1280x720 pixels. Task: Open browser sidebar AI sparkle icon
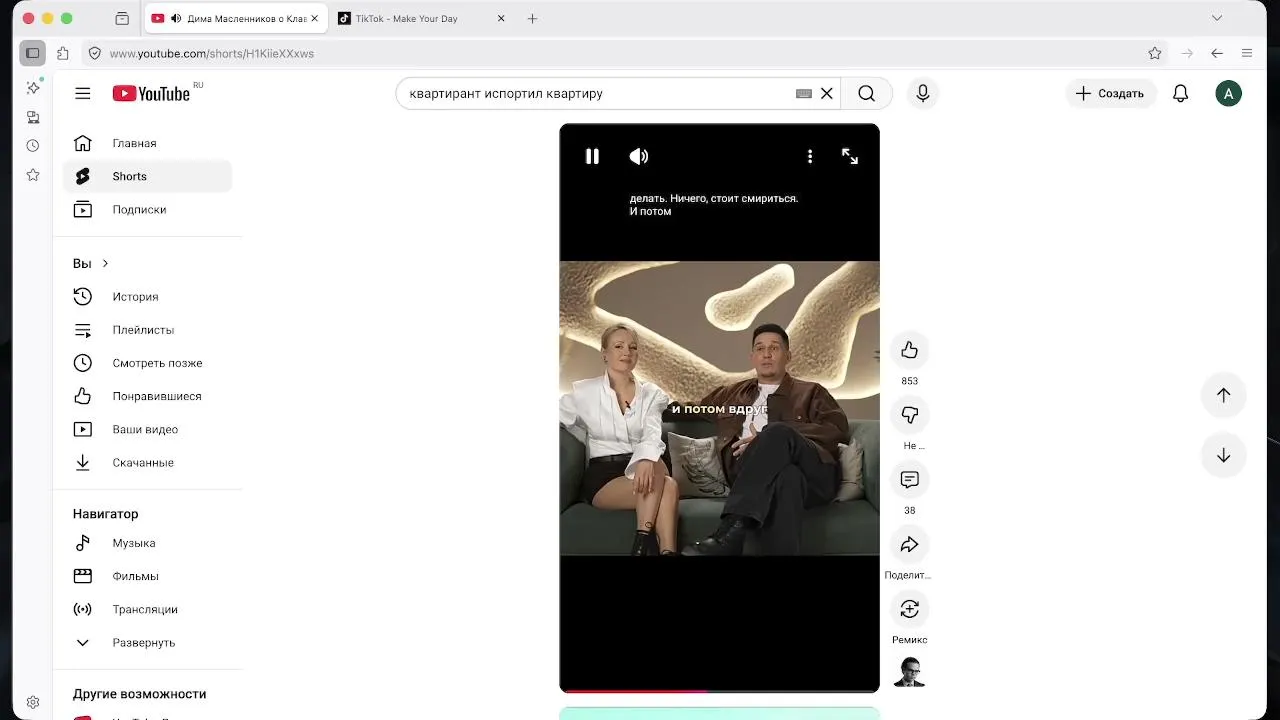tap(33, 88)
